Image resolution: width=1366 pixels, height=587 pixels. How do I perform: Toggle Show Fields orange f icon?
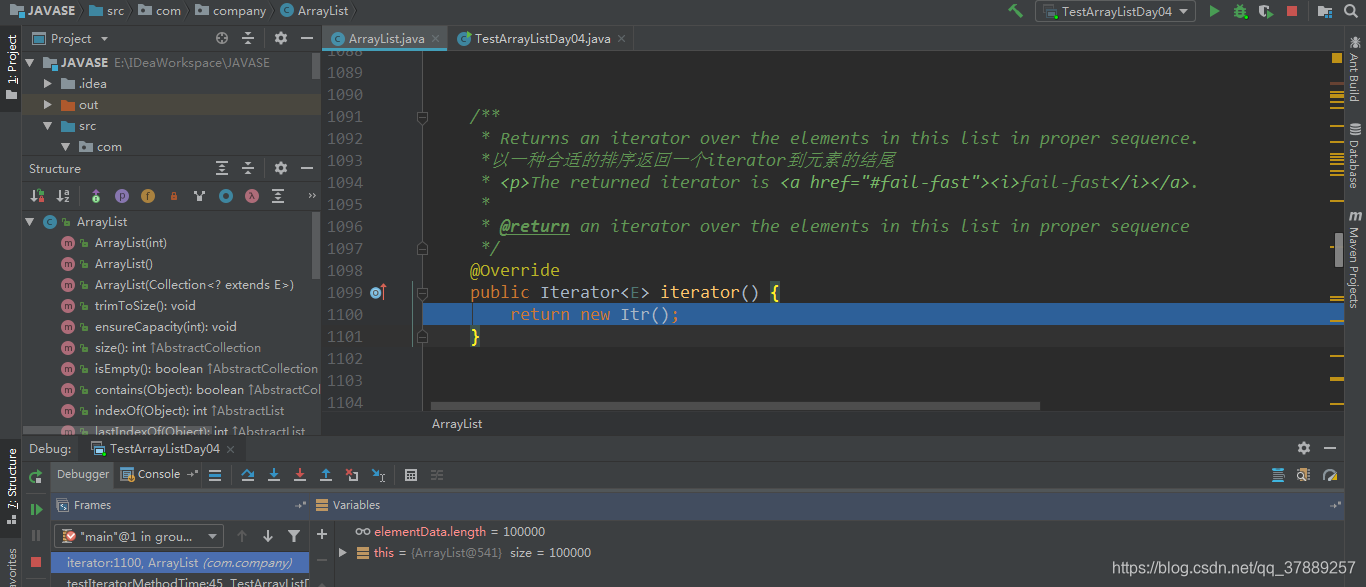(147, 196)
